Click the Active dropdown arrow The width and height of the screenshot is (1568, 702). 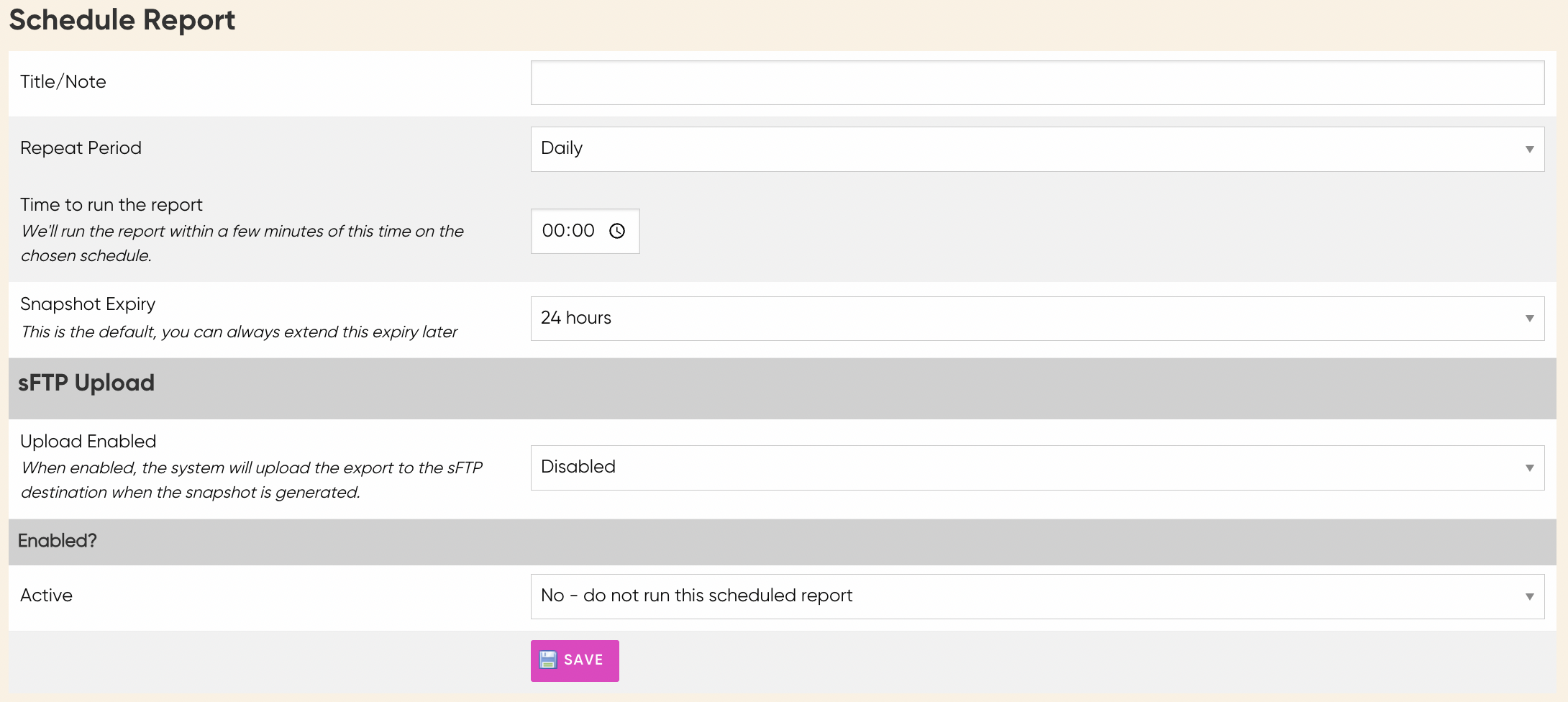tap(1529, 596)
